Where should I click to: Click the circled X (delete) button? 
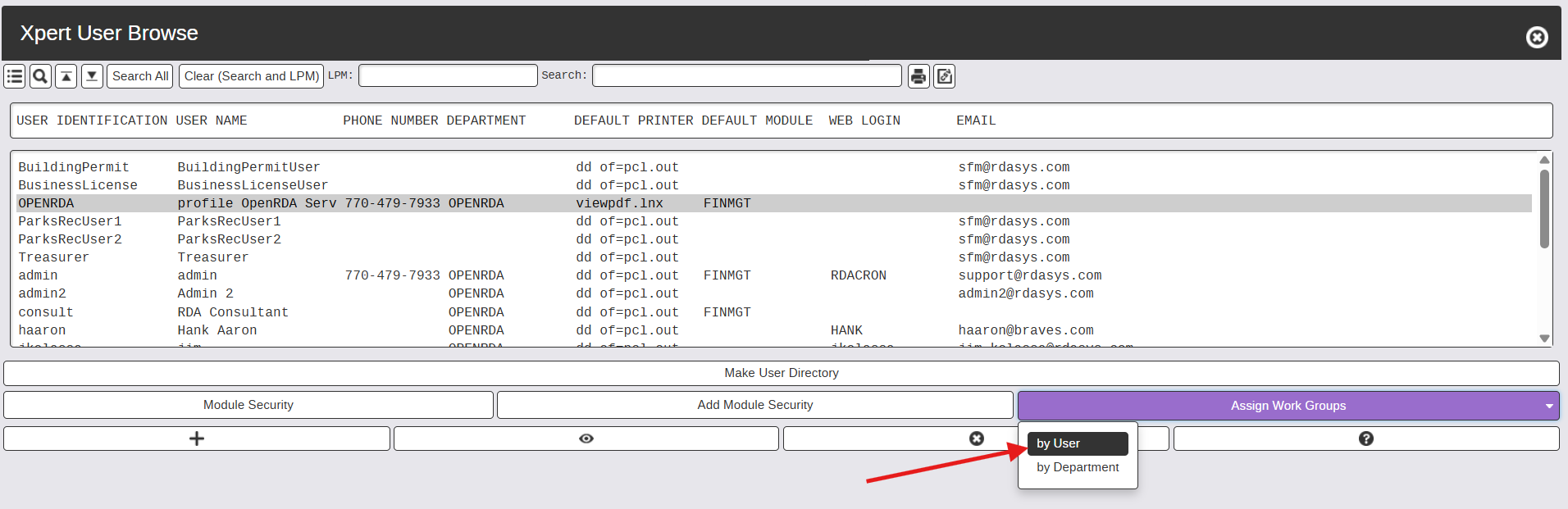pos(976,439)
